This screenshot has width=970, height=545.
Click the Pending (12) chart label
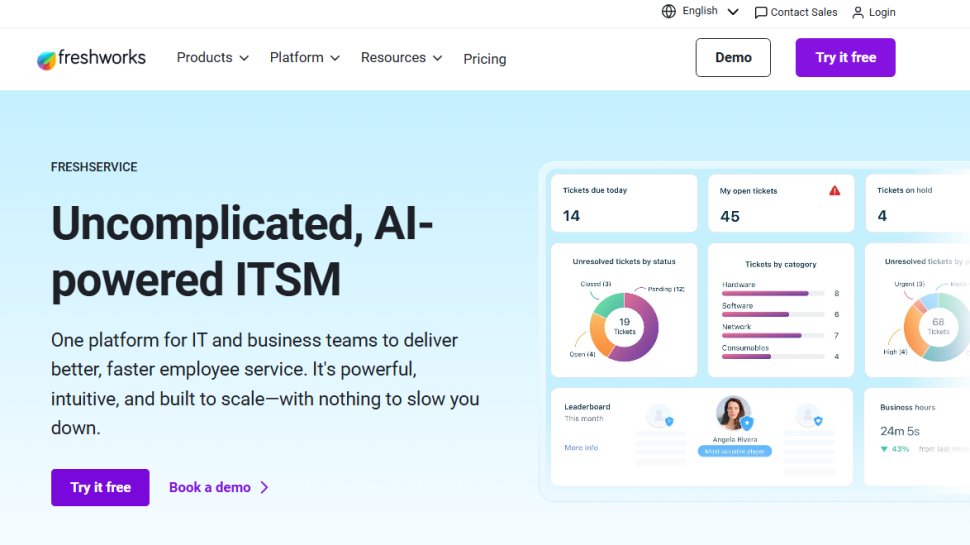666,289
